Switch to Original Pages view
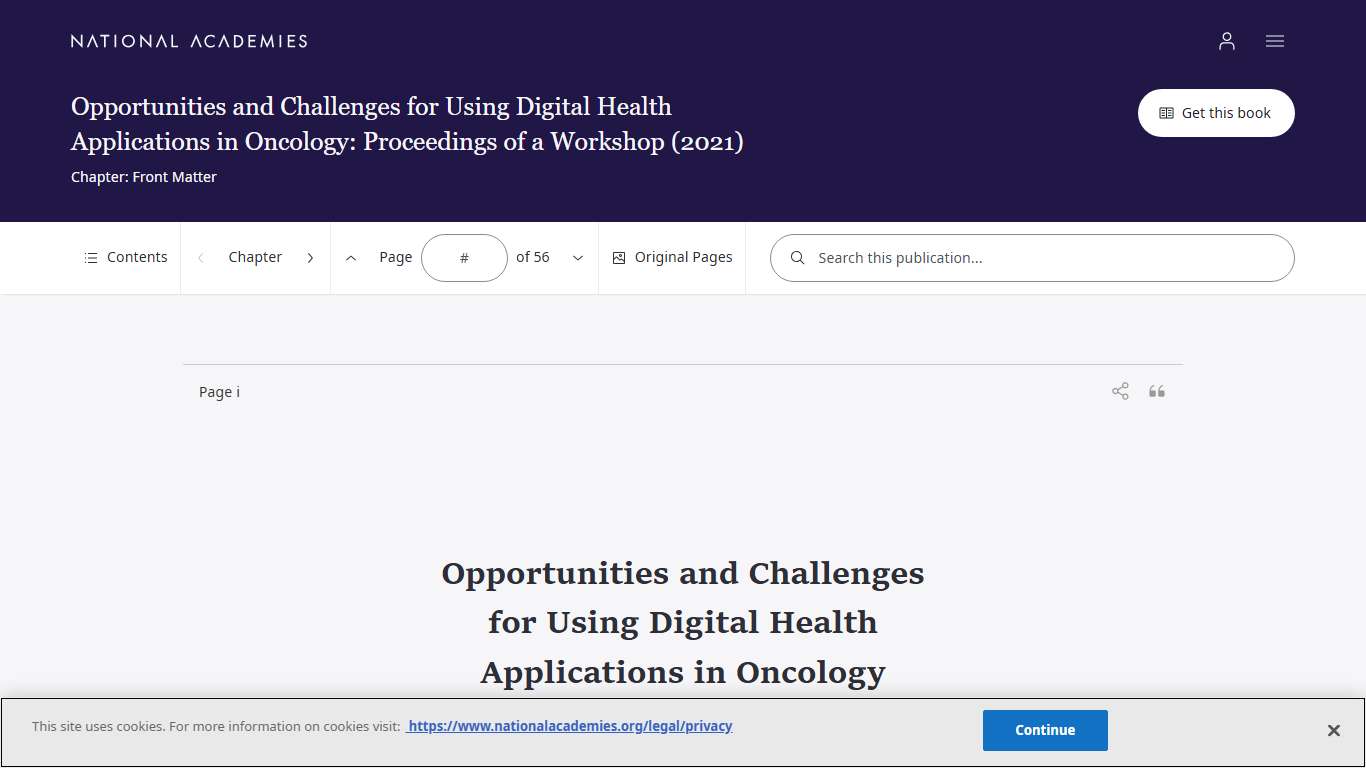Image resolution: width=1366 pixels, height=768 pixels. tap(671, 257)
